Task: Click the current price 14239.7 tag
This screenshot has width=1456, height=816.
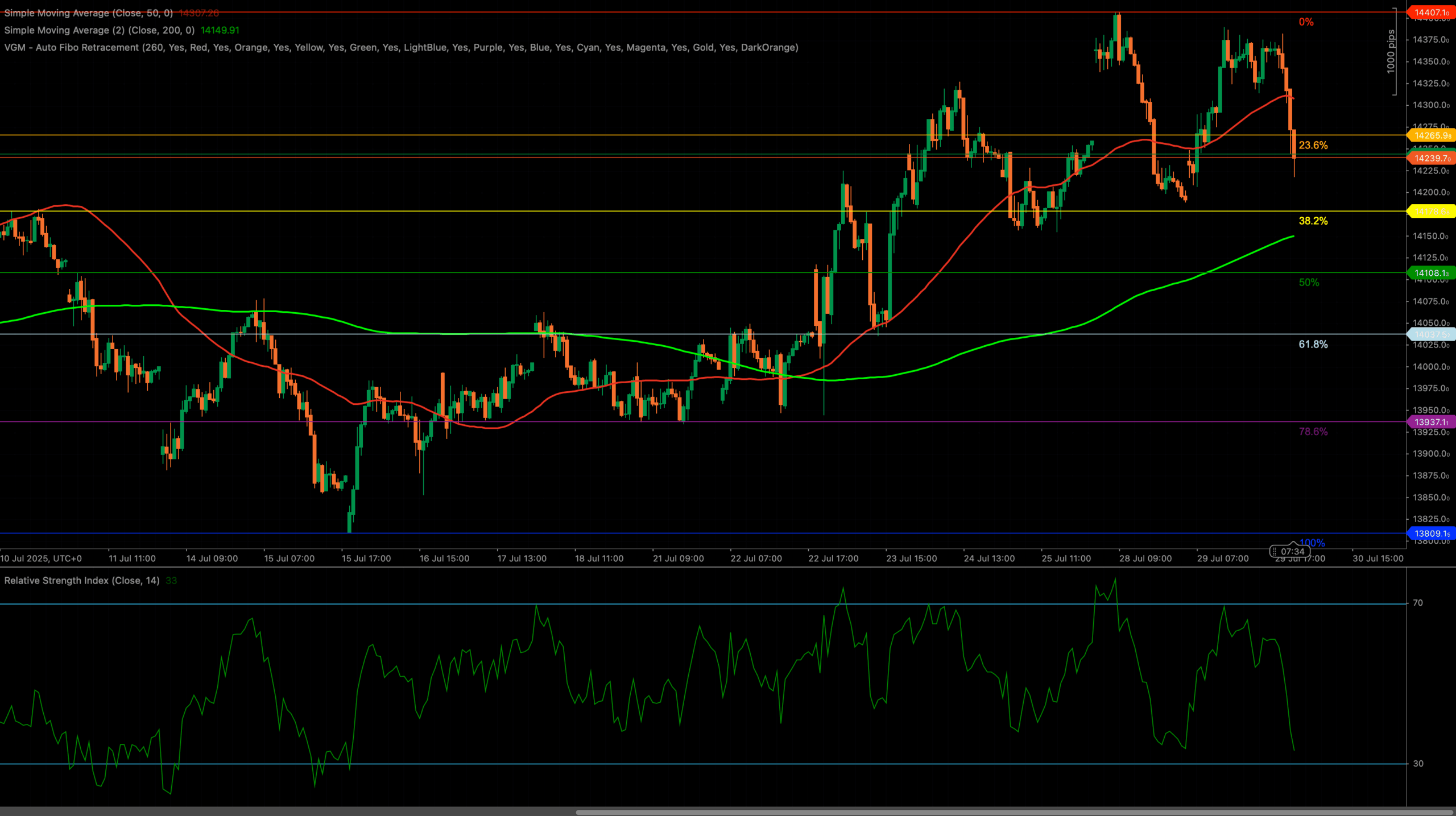Action: pos(1431,158)
